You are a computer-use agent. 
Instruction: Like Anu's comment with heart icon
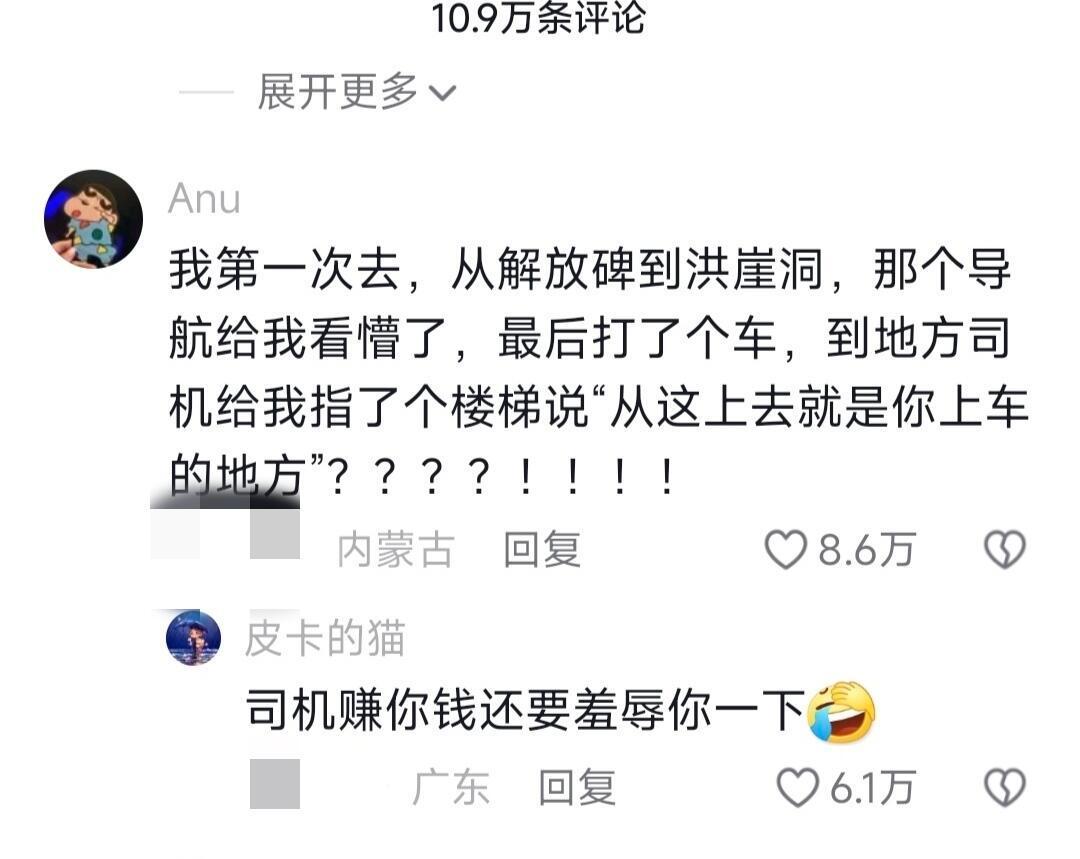tap(785, 550)
